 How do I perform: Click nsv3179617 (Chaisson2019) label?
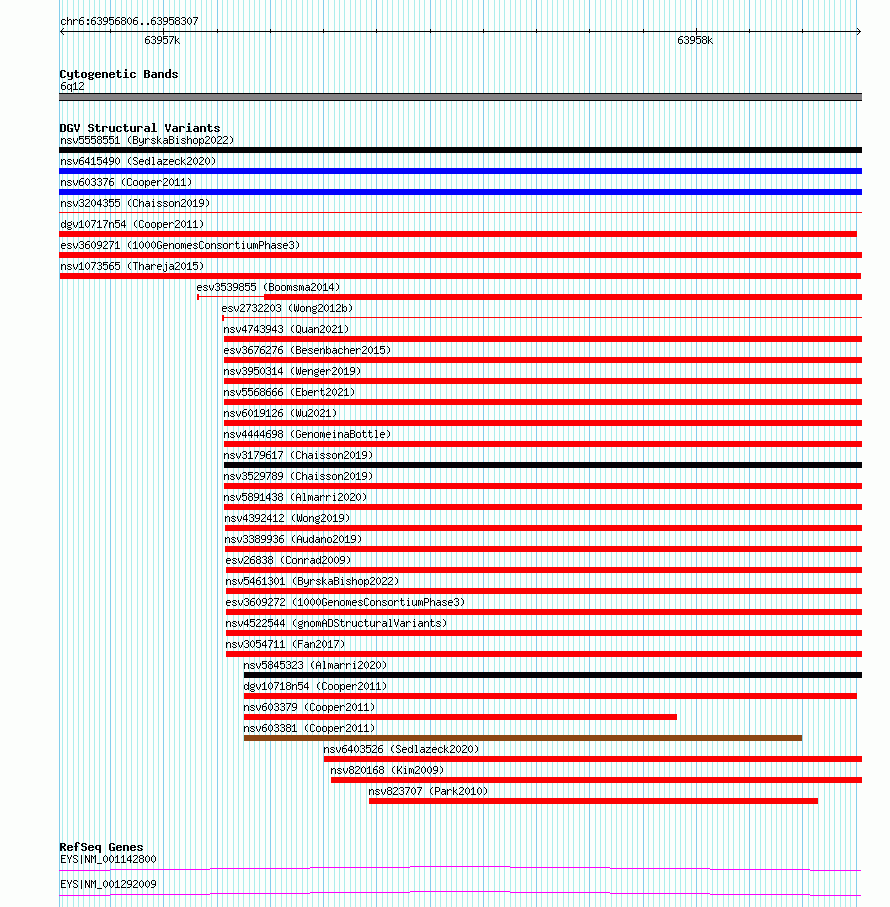[x=298, y=455]
